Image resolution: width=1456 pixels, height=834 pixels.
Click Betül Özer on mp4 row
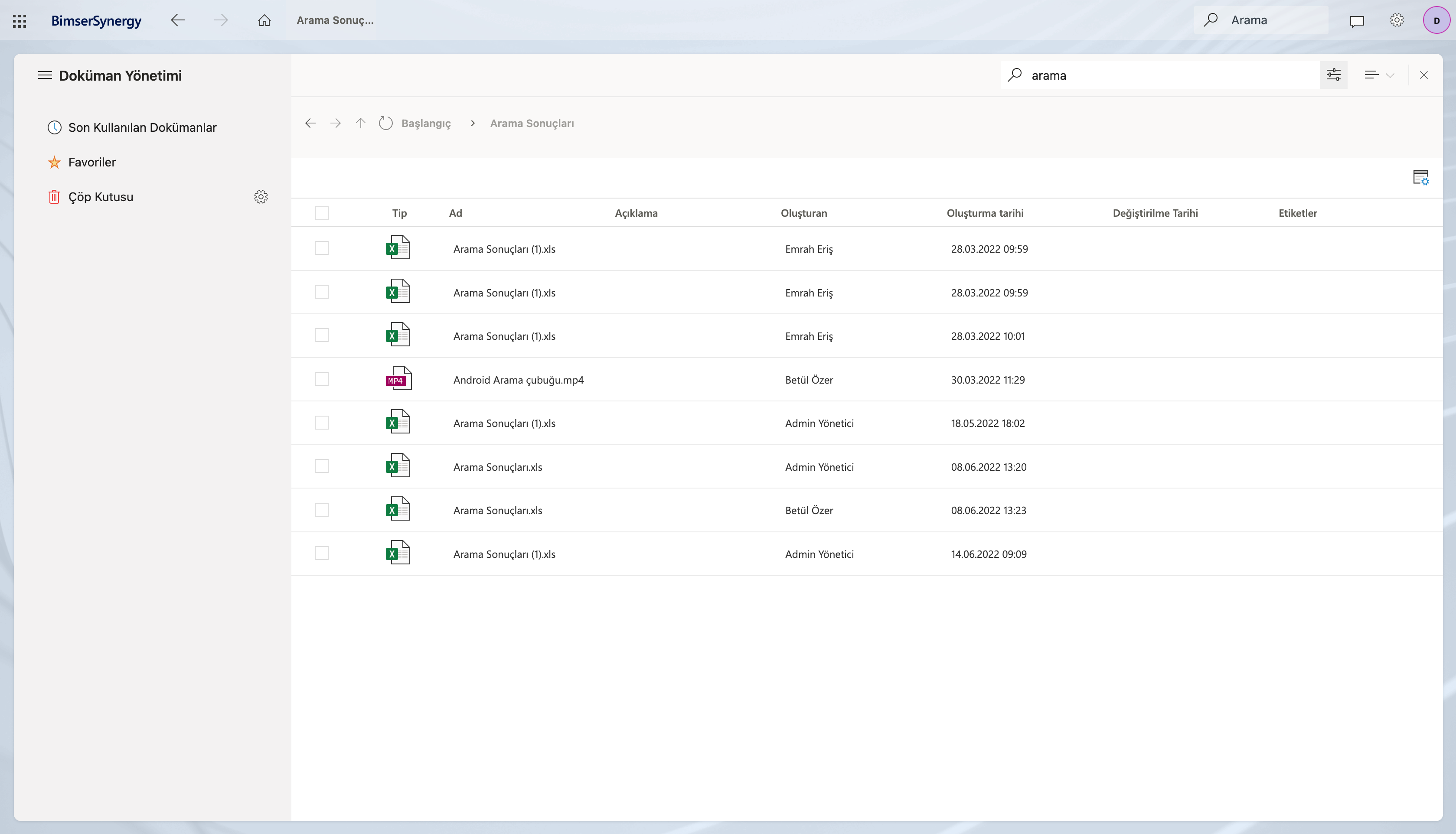(809, 380)
